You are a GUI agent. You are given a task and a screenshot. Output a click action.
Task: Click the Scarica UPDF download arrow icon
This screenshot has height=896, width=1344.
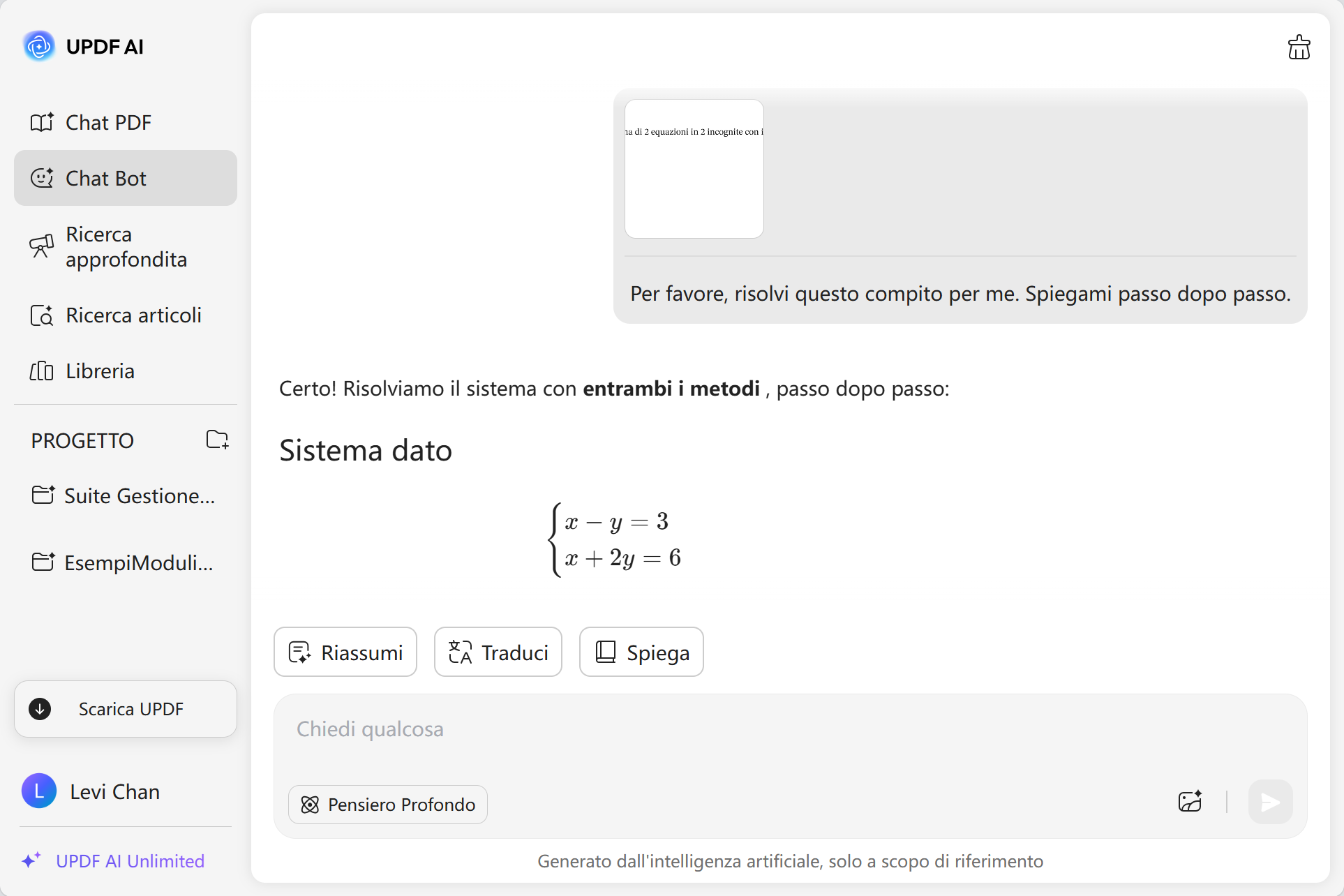point(40,709)
